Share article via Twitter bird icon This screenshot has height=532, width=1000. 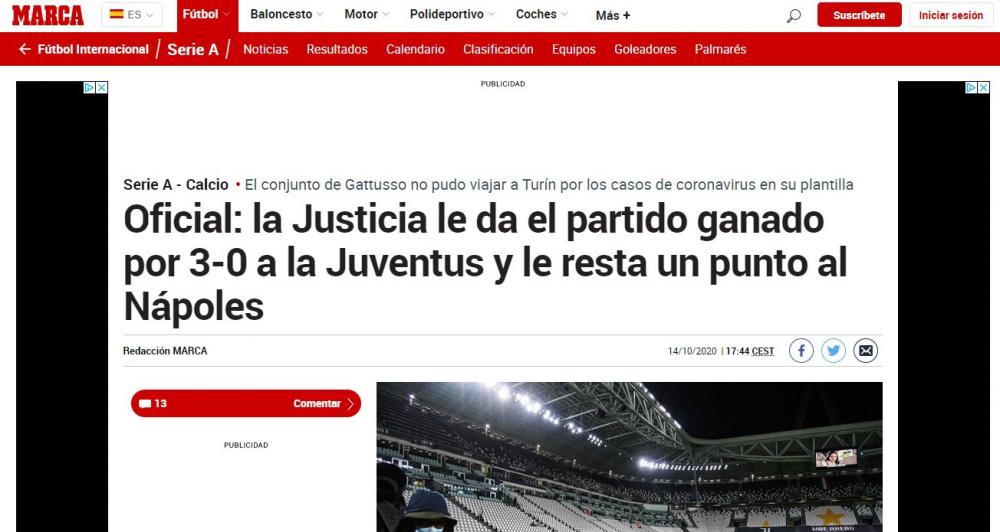[833, 351]
